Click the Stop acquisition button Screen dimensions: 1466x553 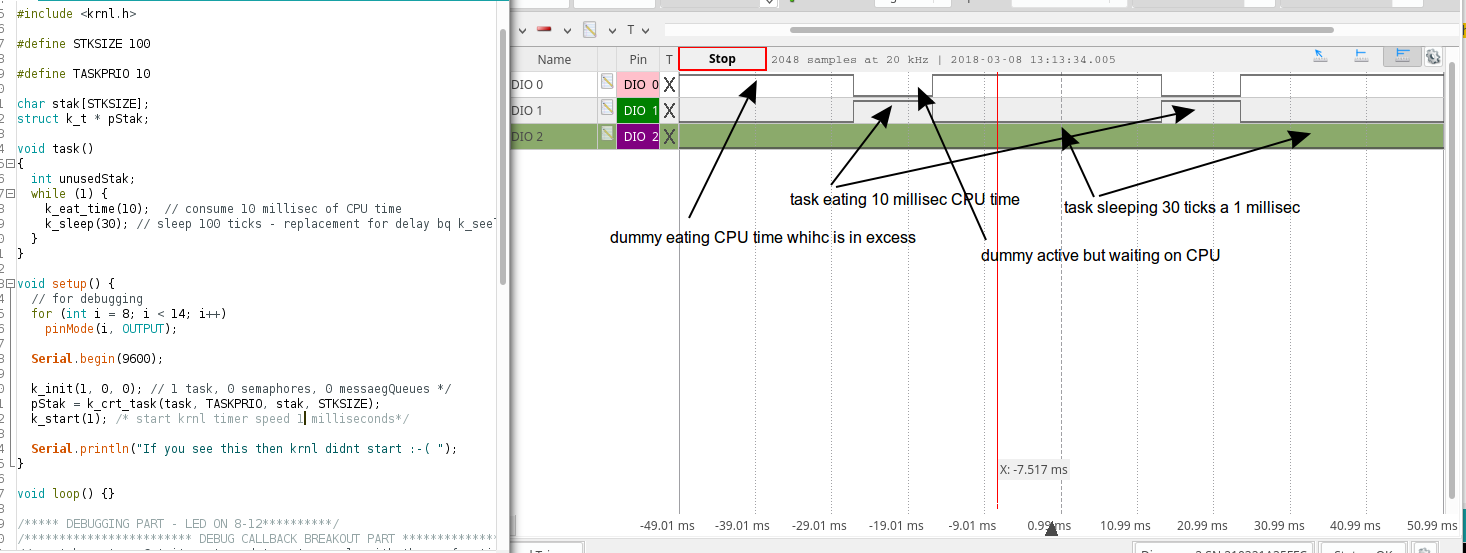[722, 59]
